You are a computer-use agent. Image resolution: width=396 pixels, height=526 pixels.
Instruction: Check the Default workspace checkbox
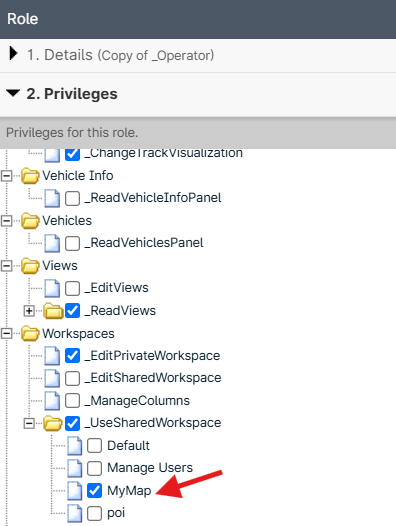point(94,446)
